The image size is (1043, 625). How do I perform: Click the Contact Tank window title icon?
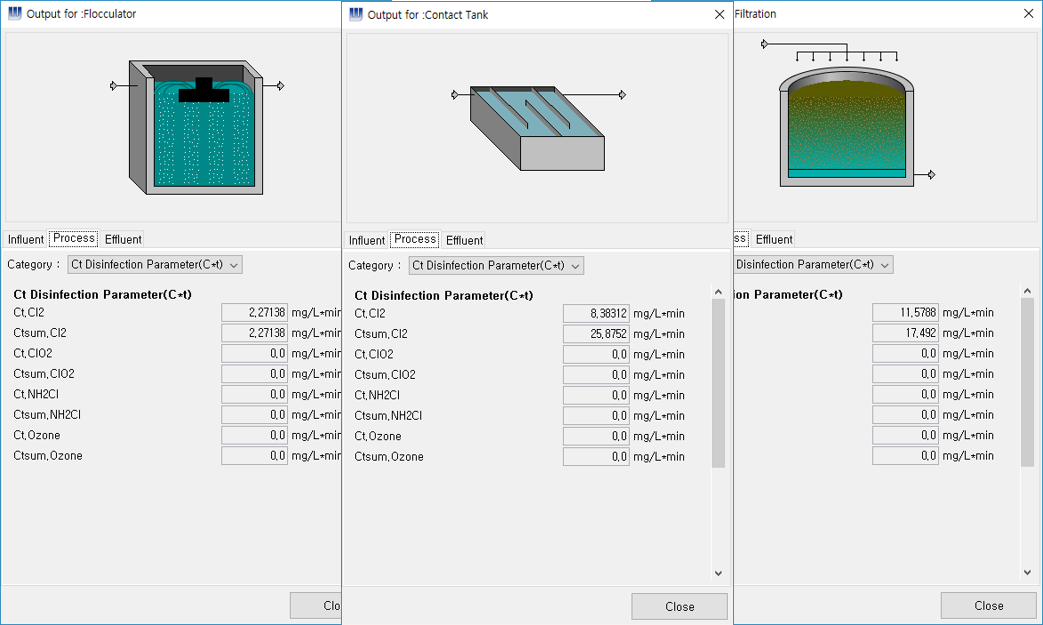point(355,15)
